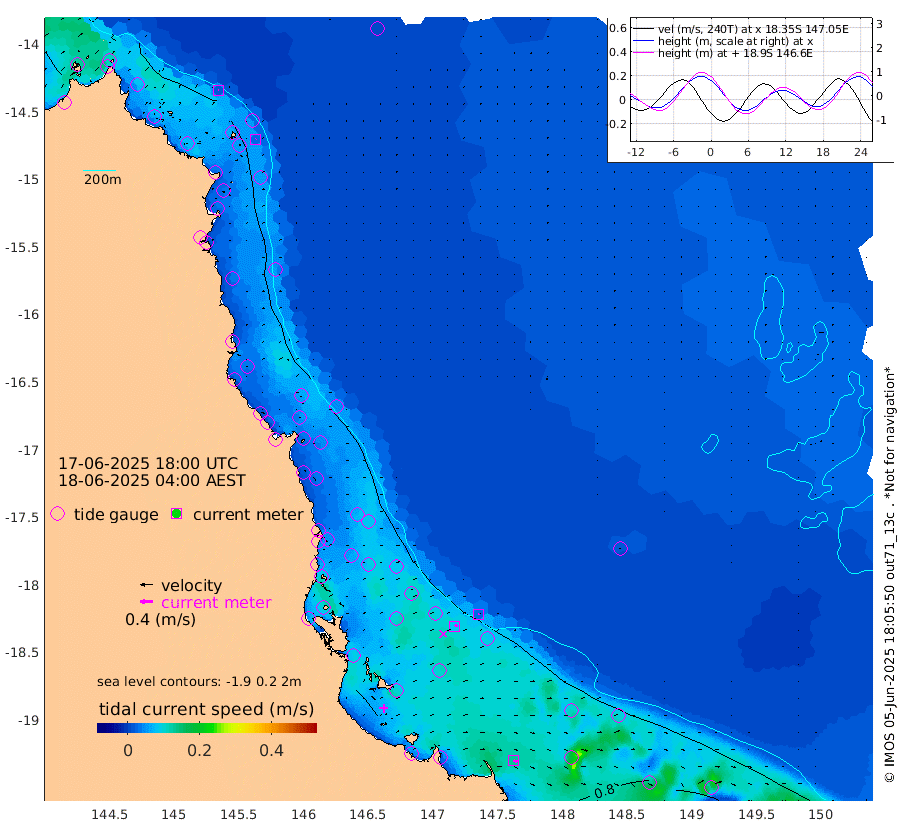This screenshot has width=900, height=834.
Task: Click the green 'current meter' legend label
Action: (x=248, y=514)
